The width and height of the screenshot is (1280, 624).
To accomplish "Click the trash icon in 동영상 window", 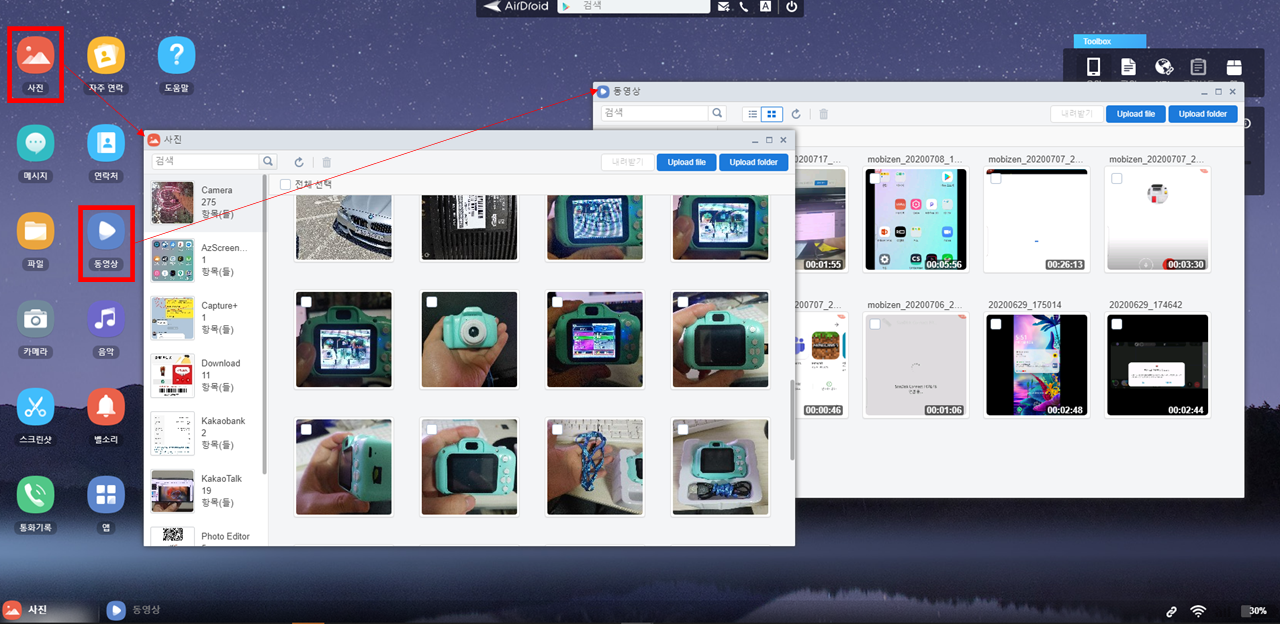I will point(824,114).
